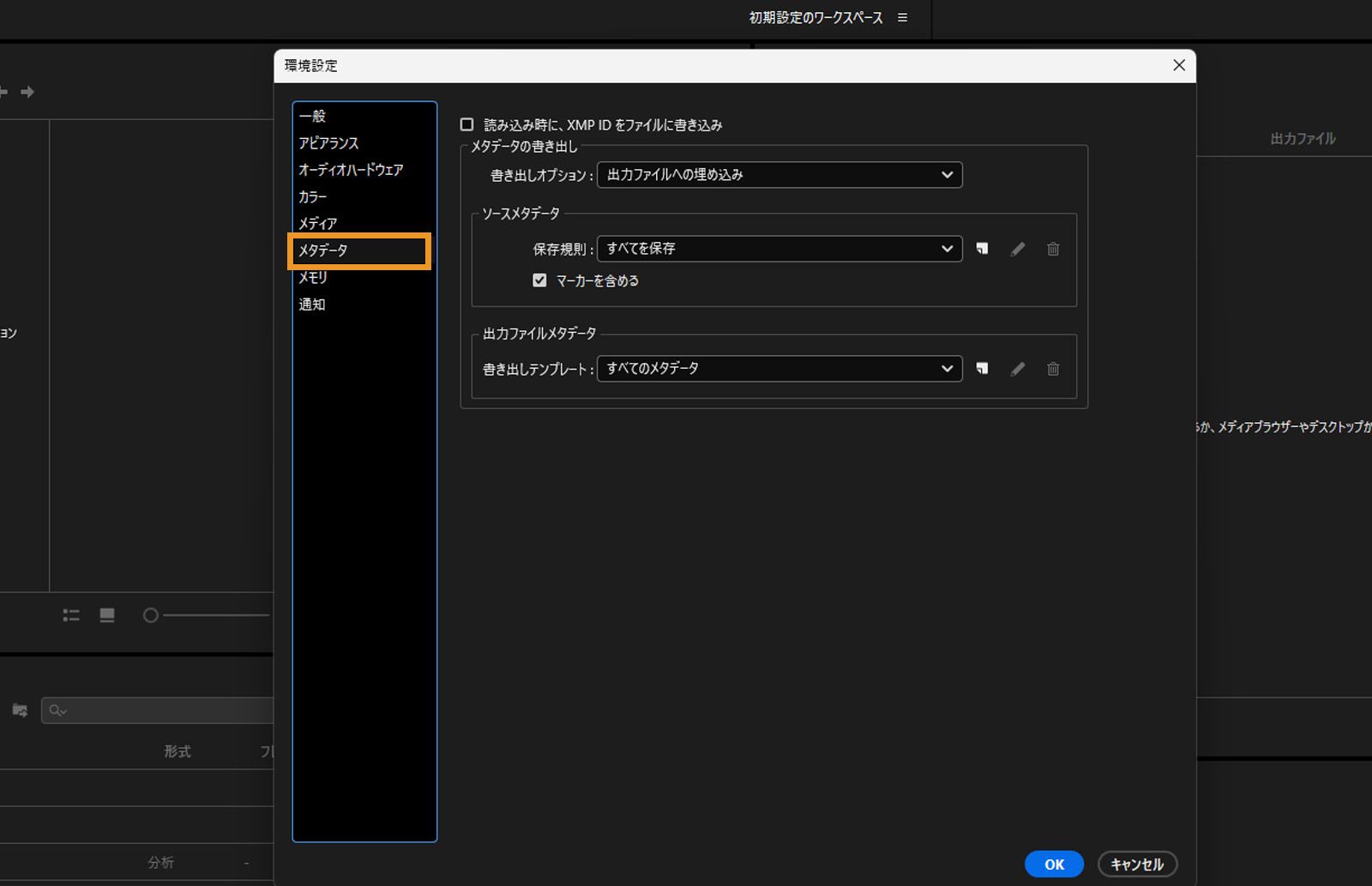Switch to list view in background panel
1372x886 pixels.
coord(71,615)
